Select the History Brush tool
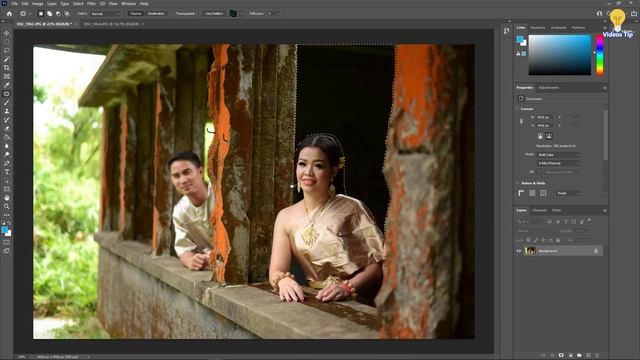The width and height of the screenshot is (640, 360). coord(7,120)
